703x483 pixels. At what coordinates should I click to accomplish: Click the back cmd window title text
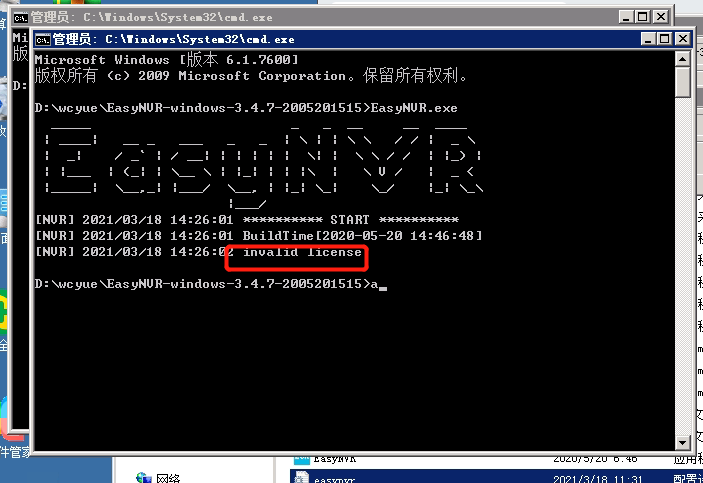coord(152,17)
